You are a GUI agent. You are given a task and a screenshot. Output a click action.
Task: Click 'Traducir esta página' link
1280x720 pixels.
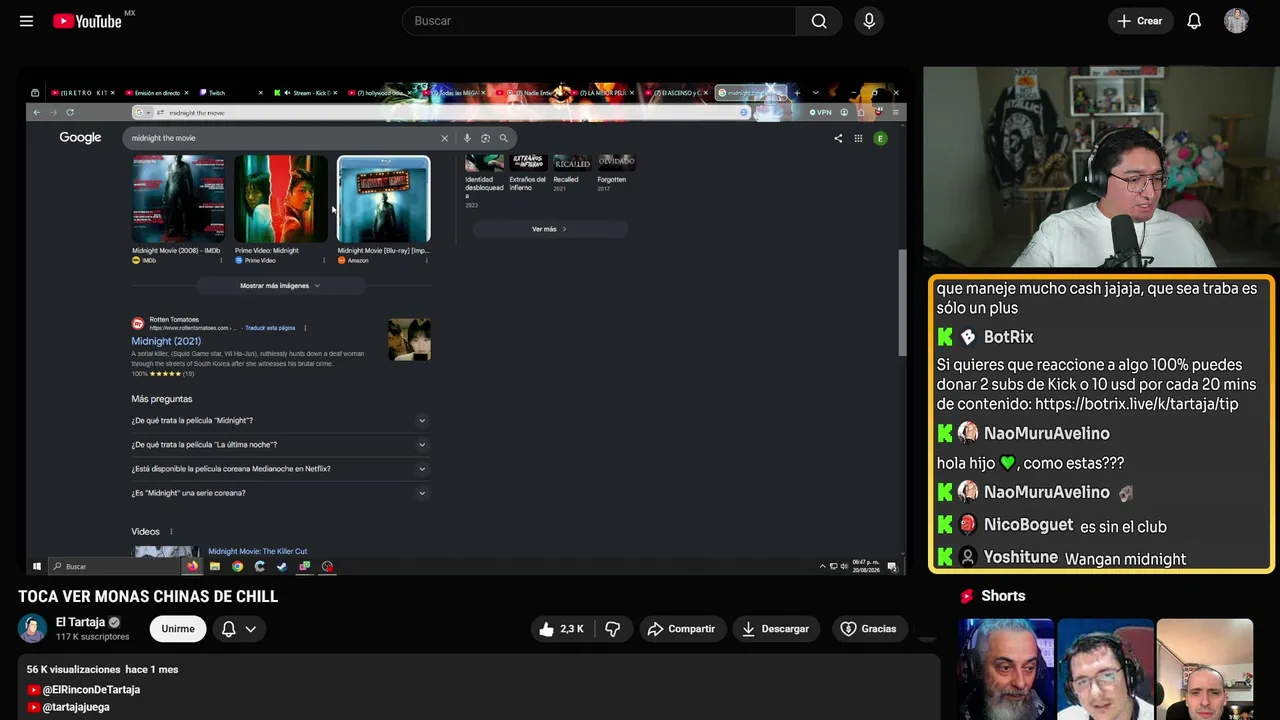tap(270, 328)
